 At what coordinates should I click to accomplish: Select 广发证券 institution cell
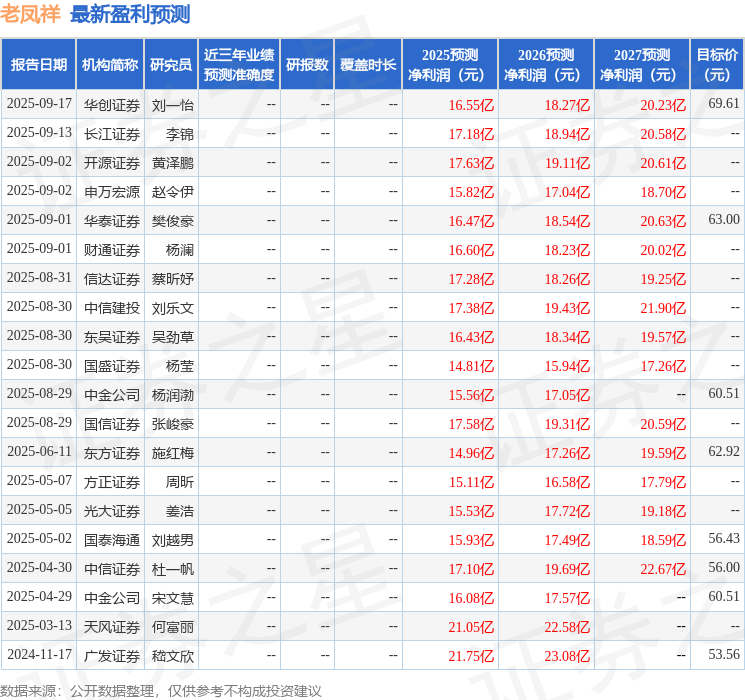coord(112,656)
